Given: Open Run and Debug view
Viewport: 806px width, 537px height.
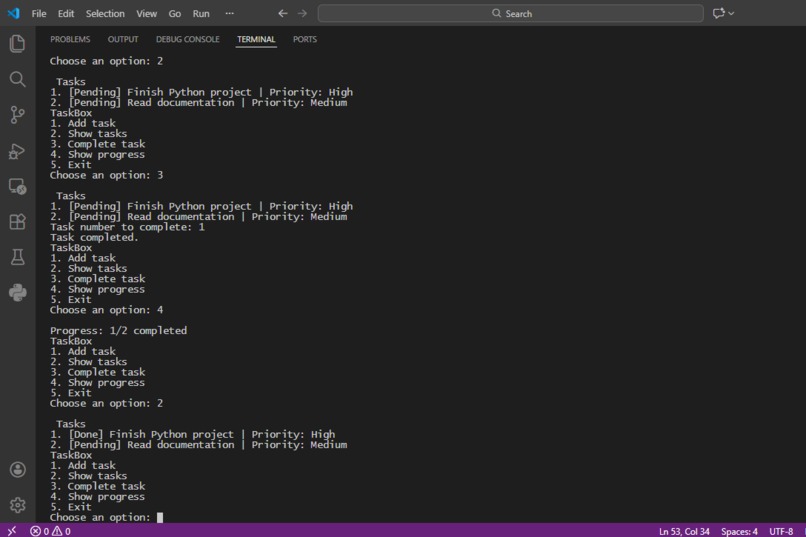Looking at the screenshot, I should pos(17,151).
